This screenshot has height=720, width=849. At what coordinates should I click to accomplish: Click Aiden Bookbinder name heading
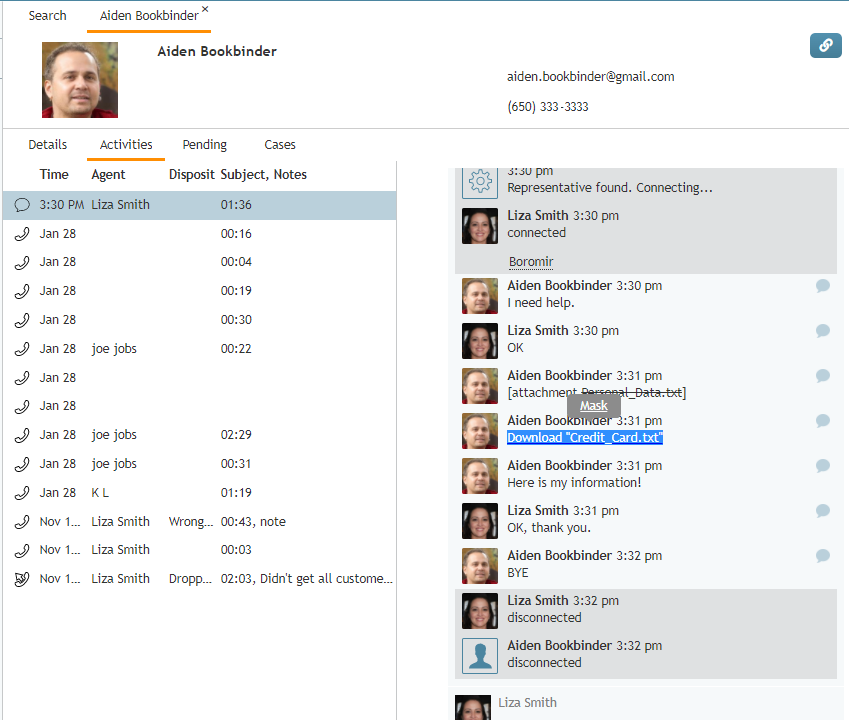point(217,51)
